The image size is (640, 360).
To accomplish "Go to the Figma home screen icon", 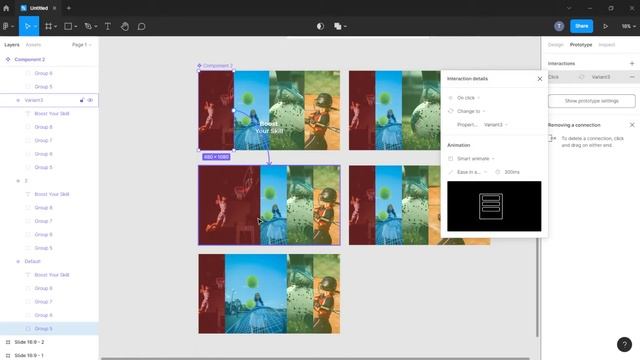I will [6, 8].
